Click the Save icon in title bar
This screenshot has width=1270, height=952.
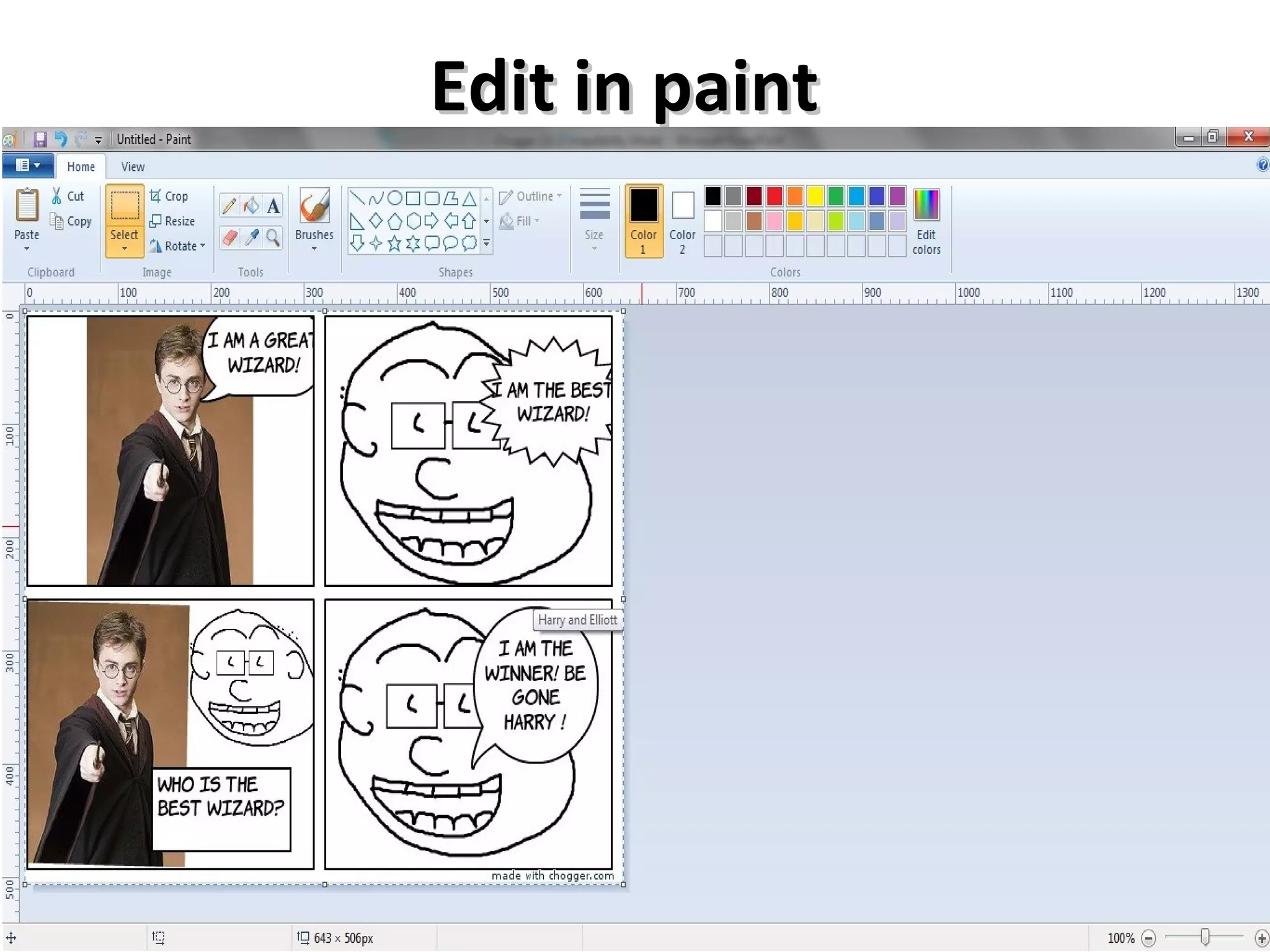40,139
